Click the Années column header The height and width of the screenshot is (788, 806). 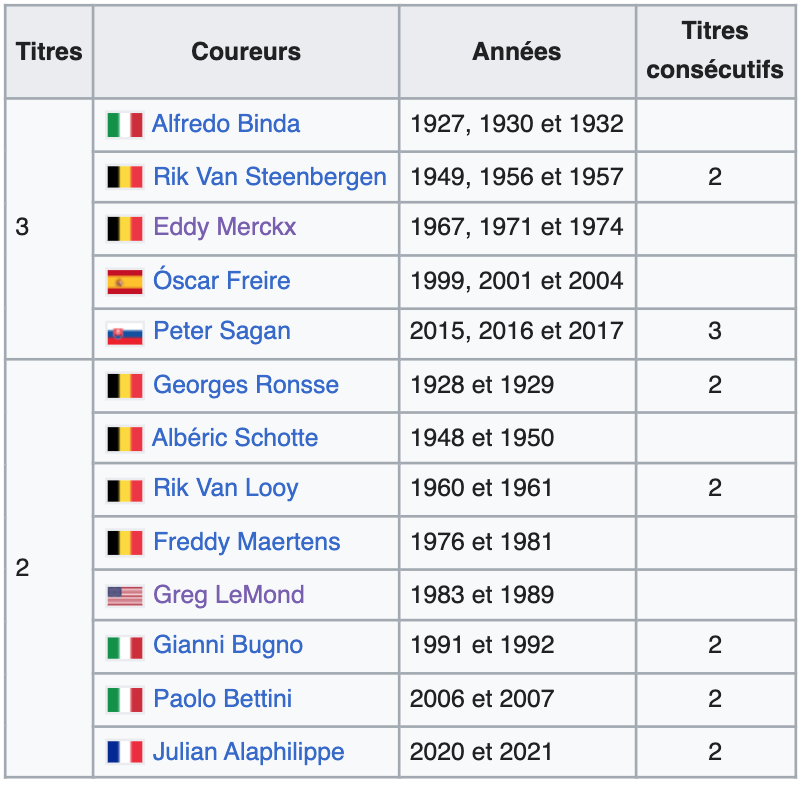(x=517, y=52)
